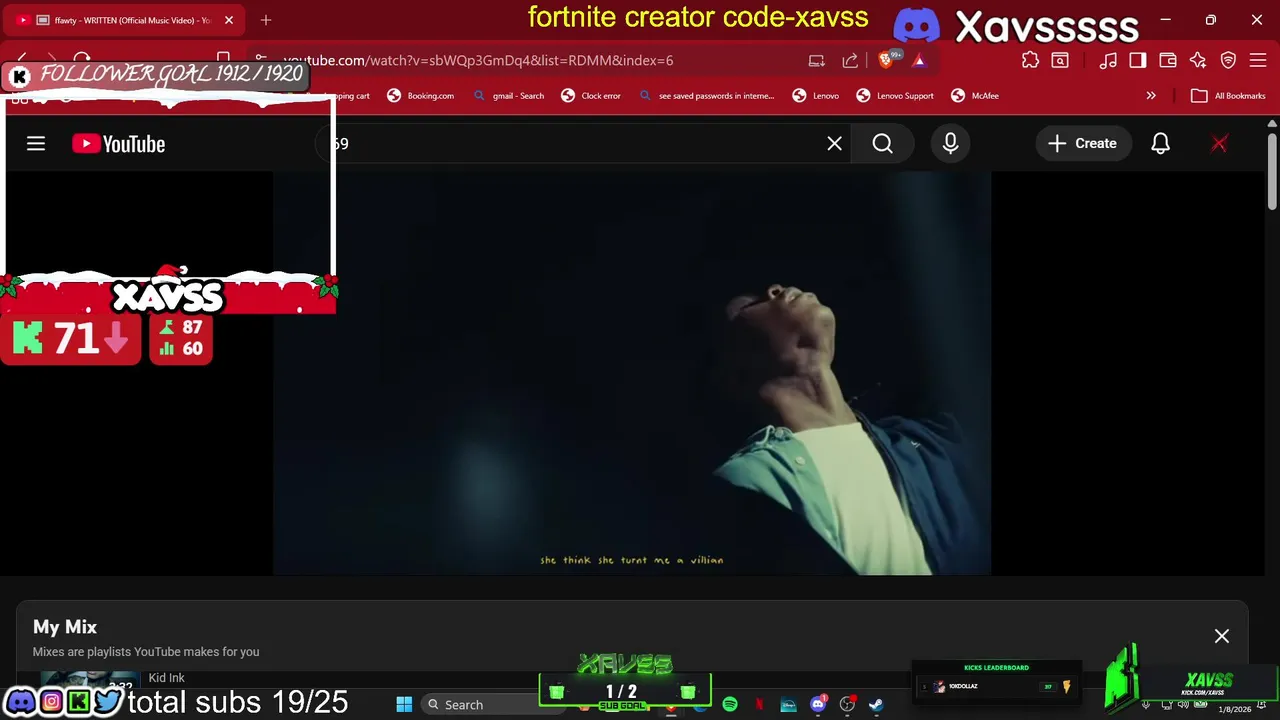This screenshot has width=1280, height=720.
Task: Open the Brave VPN shield icon
Action: pyautogui.click(x=1228, y=60)
